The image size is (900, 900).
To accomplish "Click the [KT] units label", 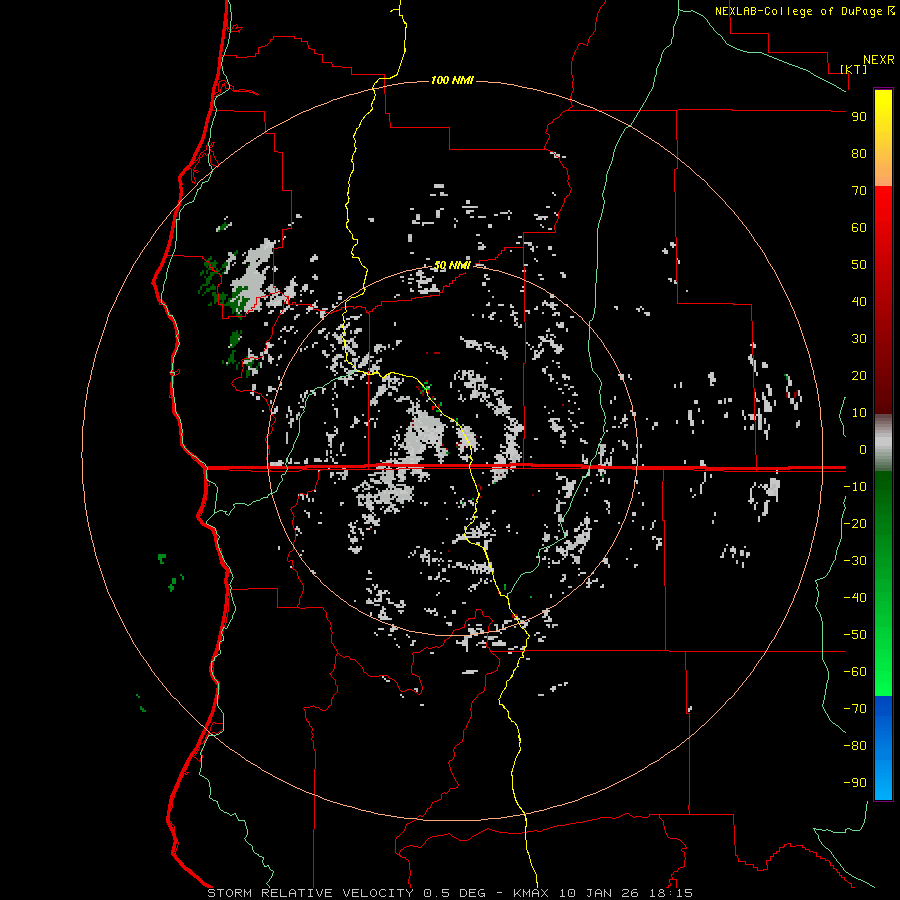I will tap(854, 69).
